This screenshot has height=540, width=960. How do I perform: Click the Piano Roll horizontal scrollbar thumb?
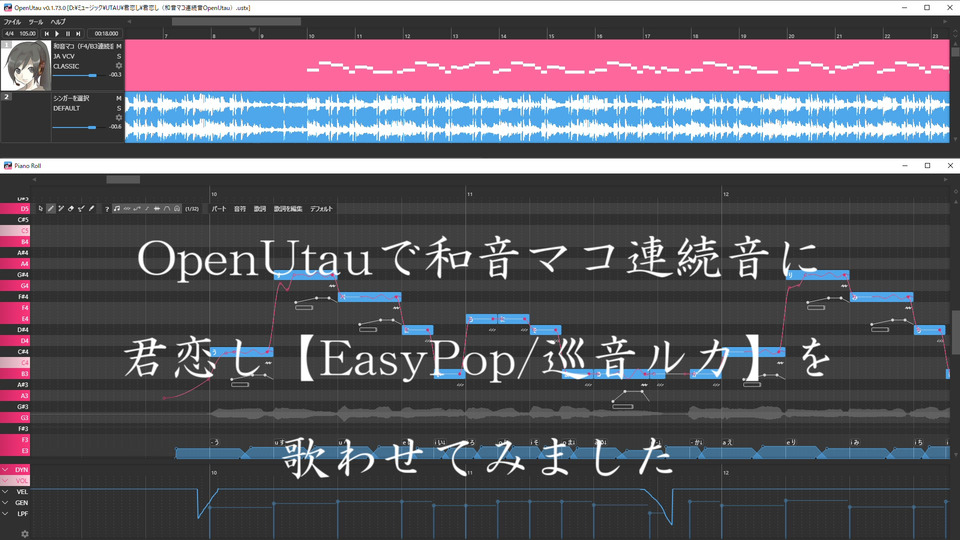pos(123,179)
